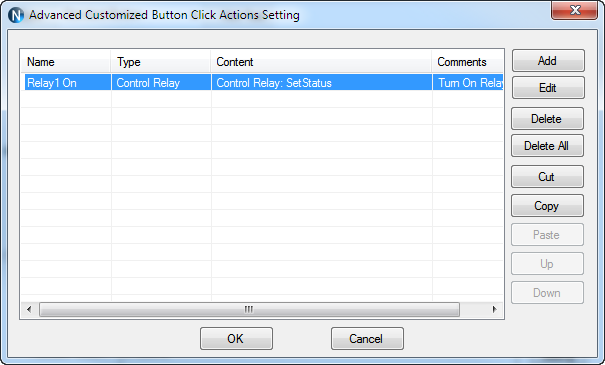Click the Add button
The height and width of the screenshot is (365, 605).
click(548, 61)
